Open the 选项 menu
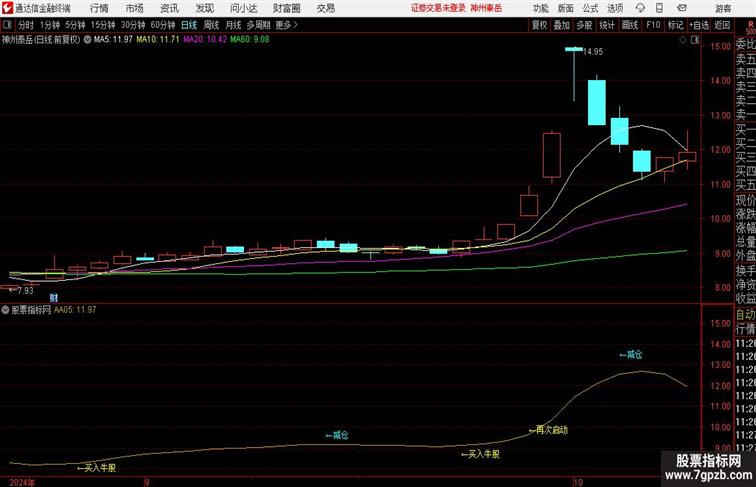Image resolution: width=756 pixels, height=487 pixels. (x=615, y=8)
